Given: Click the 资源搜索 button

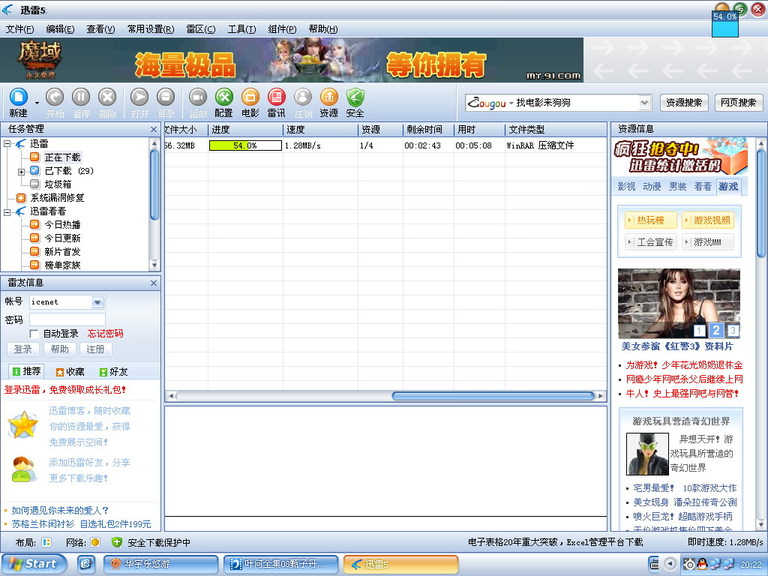Looking at the screenshot, I should (684, 103).
